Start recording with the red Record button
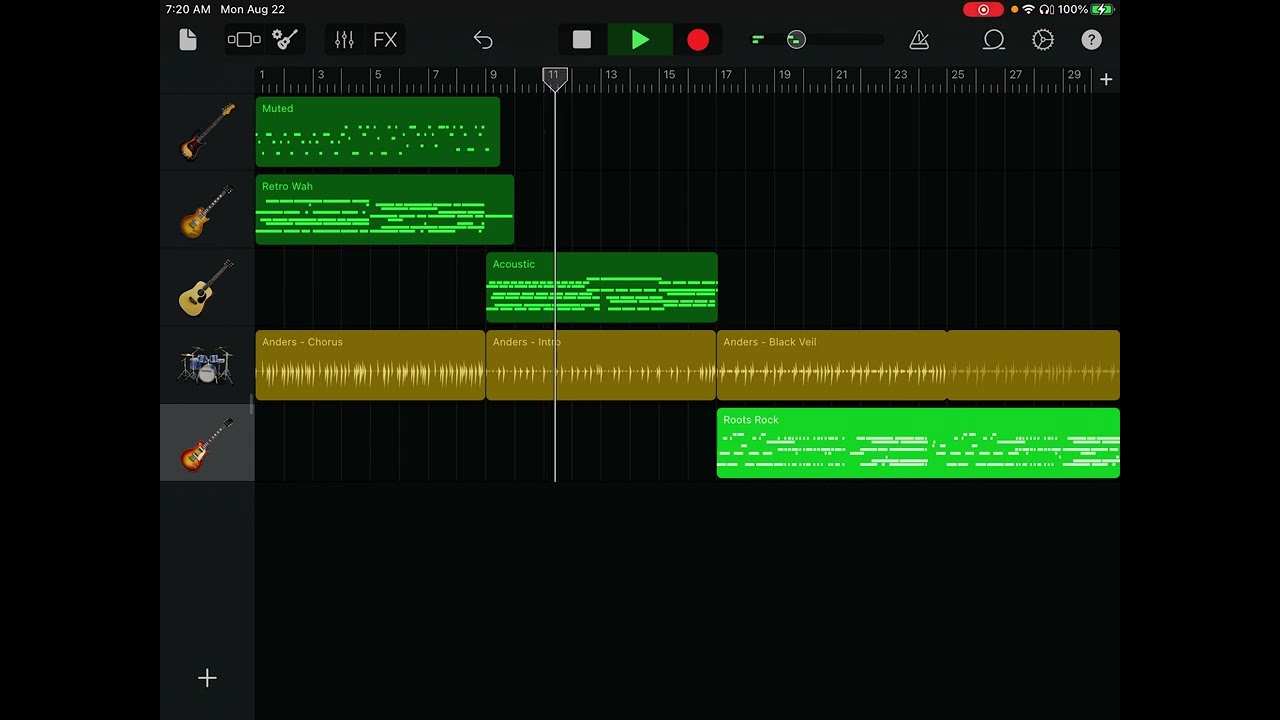 (x=698, y=40)
